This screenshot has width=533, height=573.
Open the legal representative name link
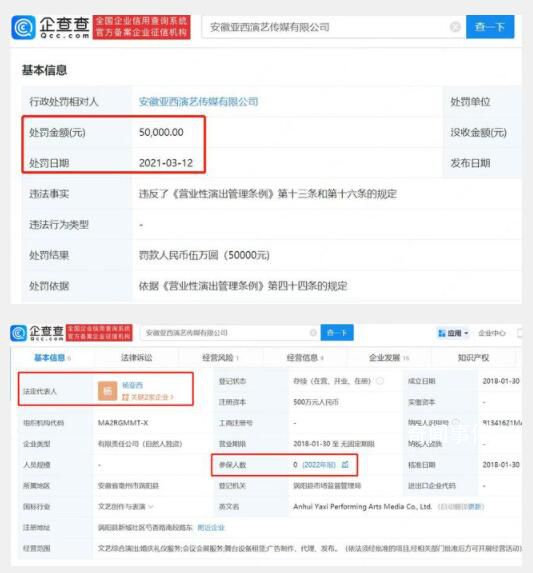point(132,385)
